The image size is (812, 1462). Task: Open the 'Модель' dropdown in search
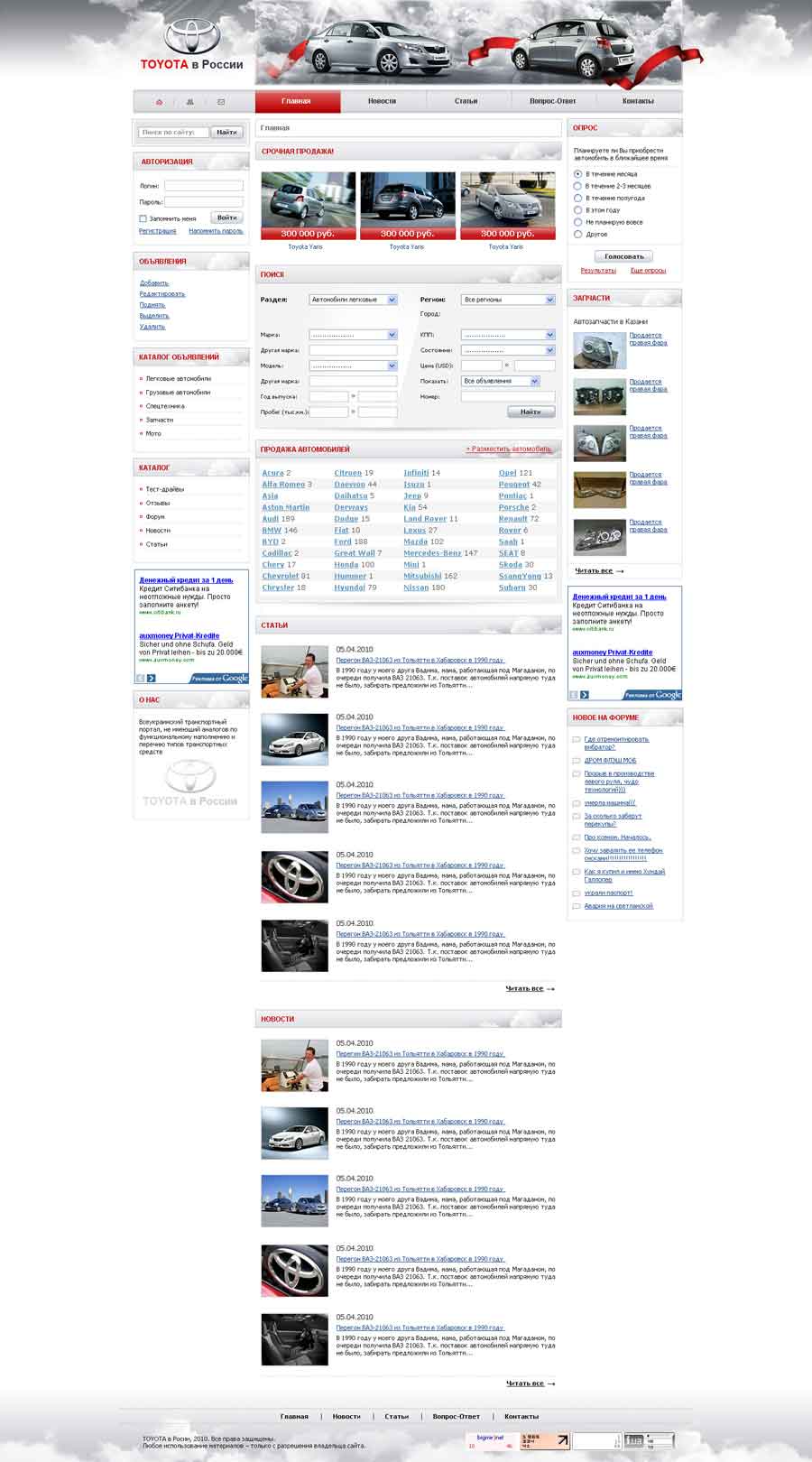point(353,365)
